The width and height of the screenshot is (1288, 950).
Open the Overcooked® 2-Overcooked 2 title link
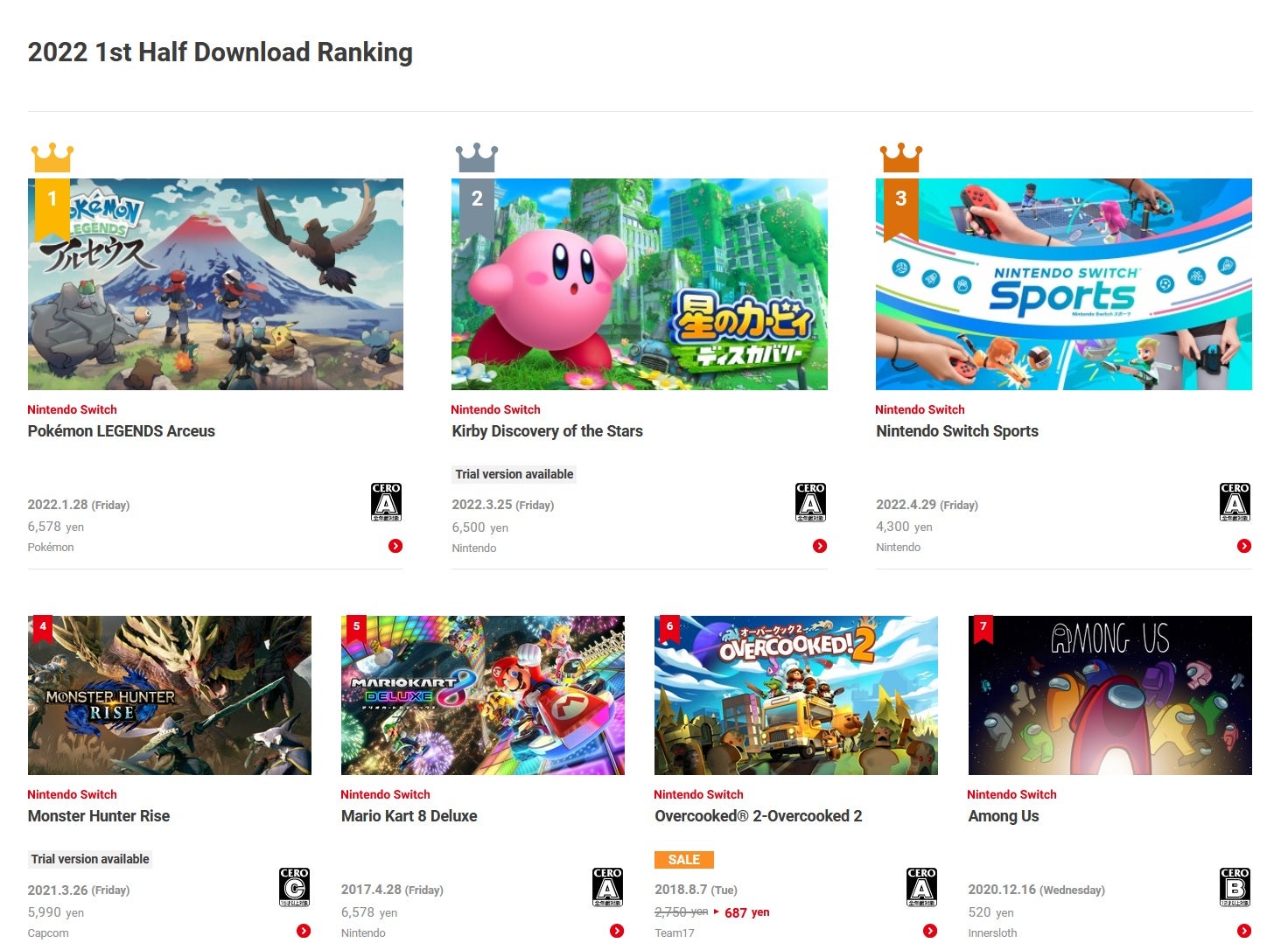click(x=759, y=816)
